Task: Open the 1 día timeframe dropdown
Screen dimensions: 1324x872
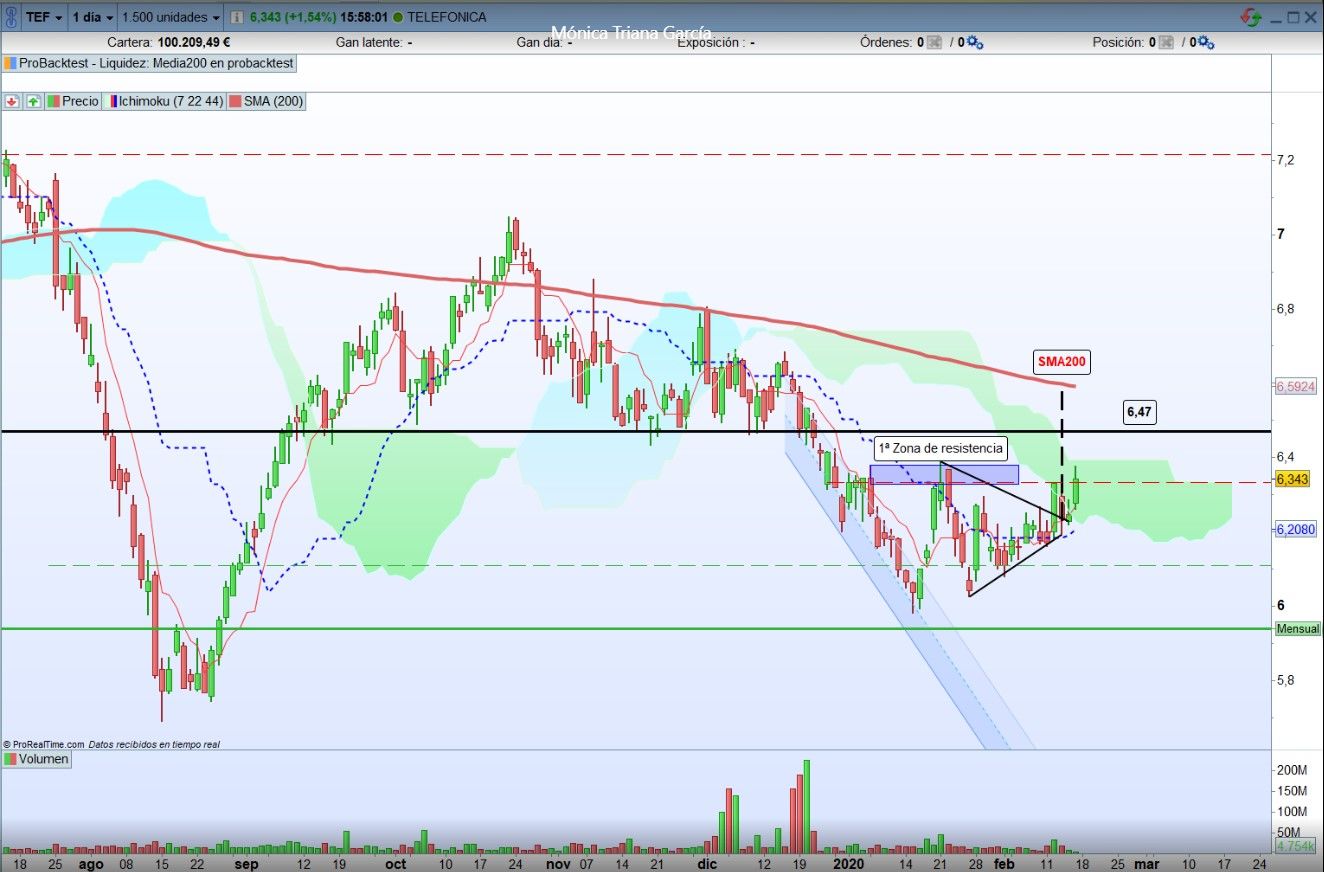Action: (x=93, y=17)
